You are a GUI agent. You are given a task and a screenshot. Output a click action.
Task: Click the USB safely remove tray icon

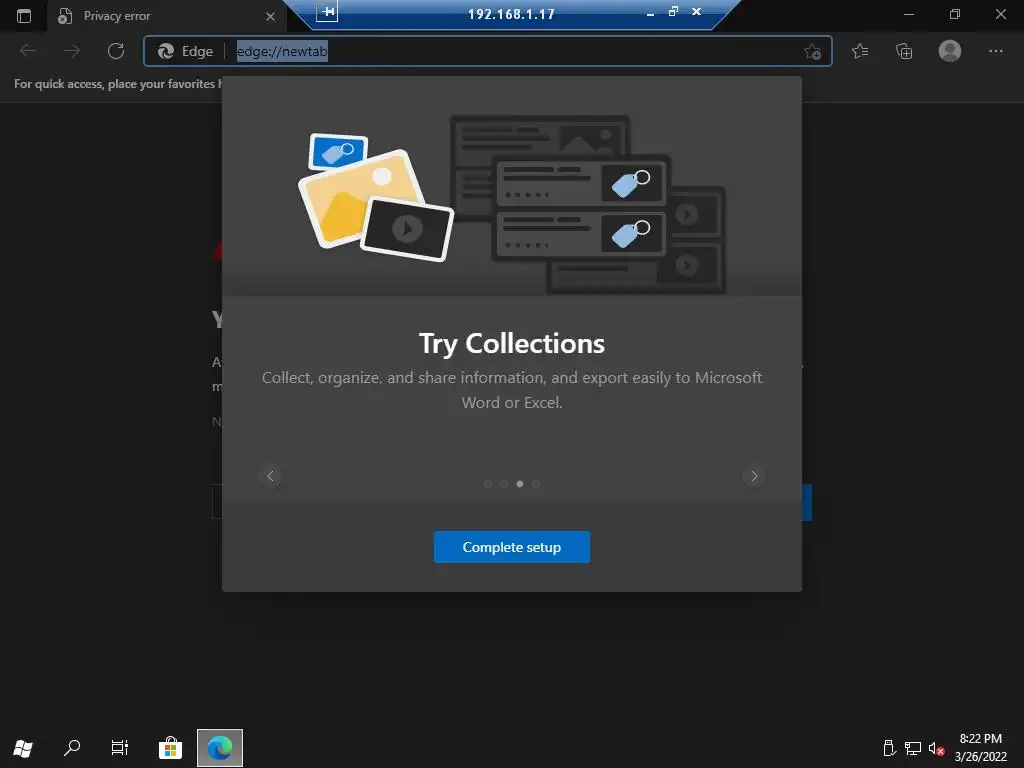[888, 748]
